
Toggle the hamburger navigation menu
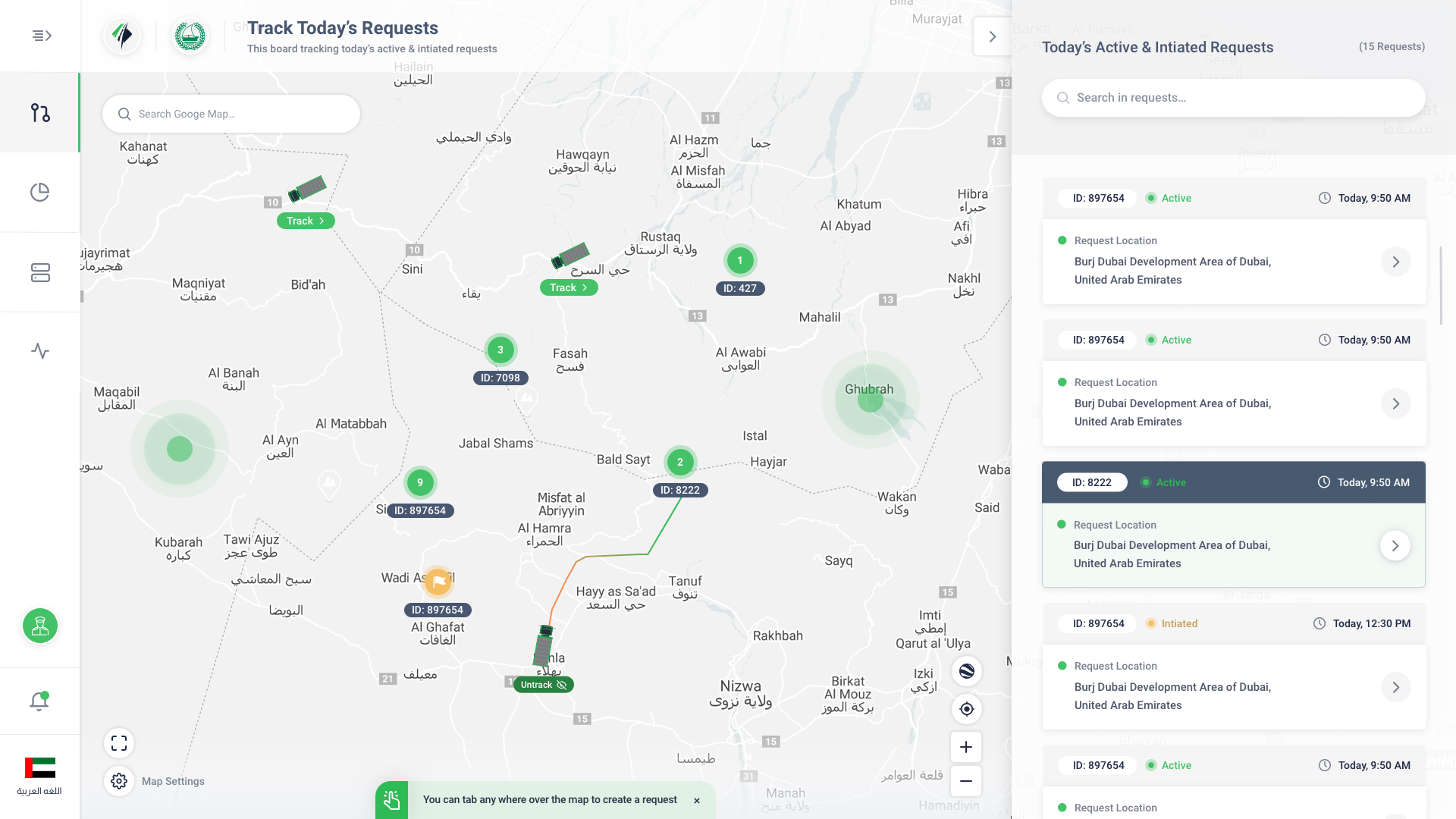pyautogui.click(x=42, y=36)
